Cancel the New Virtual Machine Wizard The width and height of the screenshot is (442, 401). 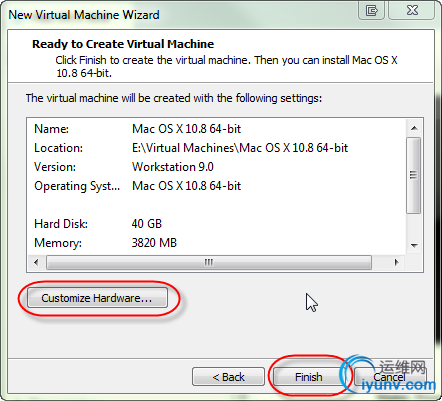tap(389, 377)
